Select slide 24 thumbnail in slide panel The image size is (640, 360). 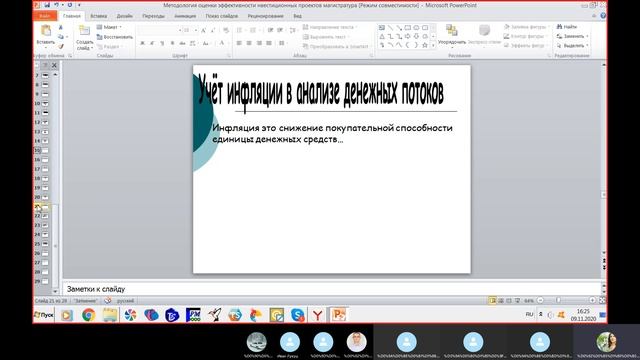[45, 235]
